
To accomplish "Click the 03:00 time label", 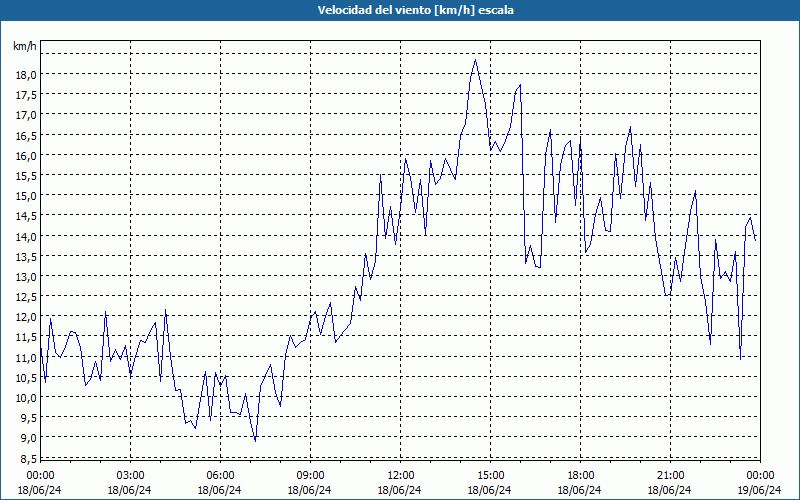I will [x=130, y=476].
